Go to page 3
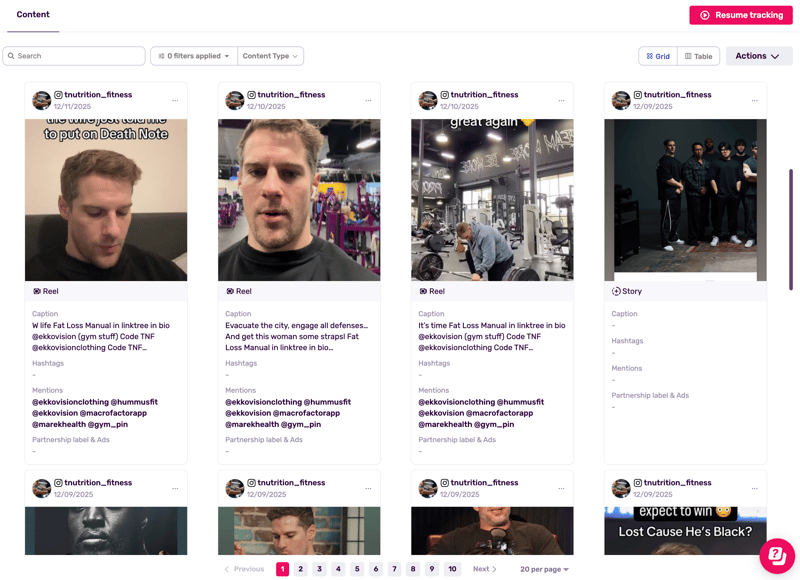Screen dimensions: 800x580 tap(319, 569)
